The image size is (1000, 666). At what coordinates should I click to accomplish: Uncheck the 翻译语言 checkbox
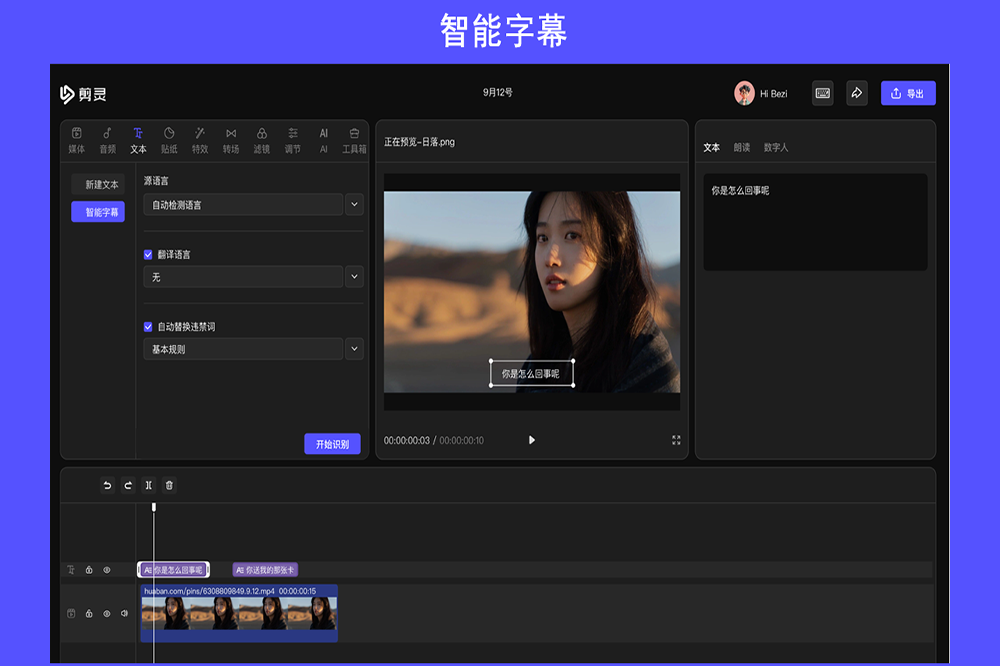pyautogui.click(x=148, y=255)
